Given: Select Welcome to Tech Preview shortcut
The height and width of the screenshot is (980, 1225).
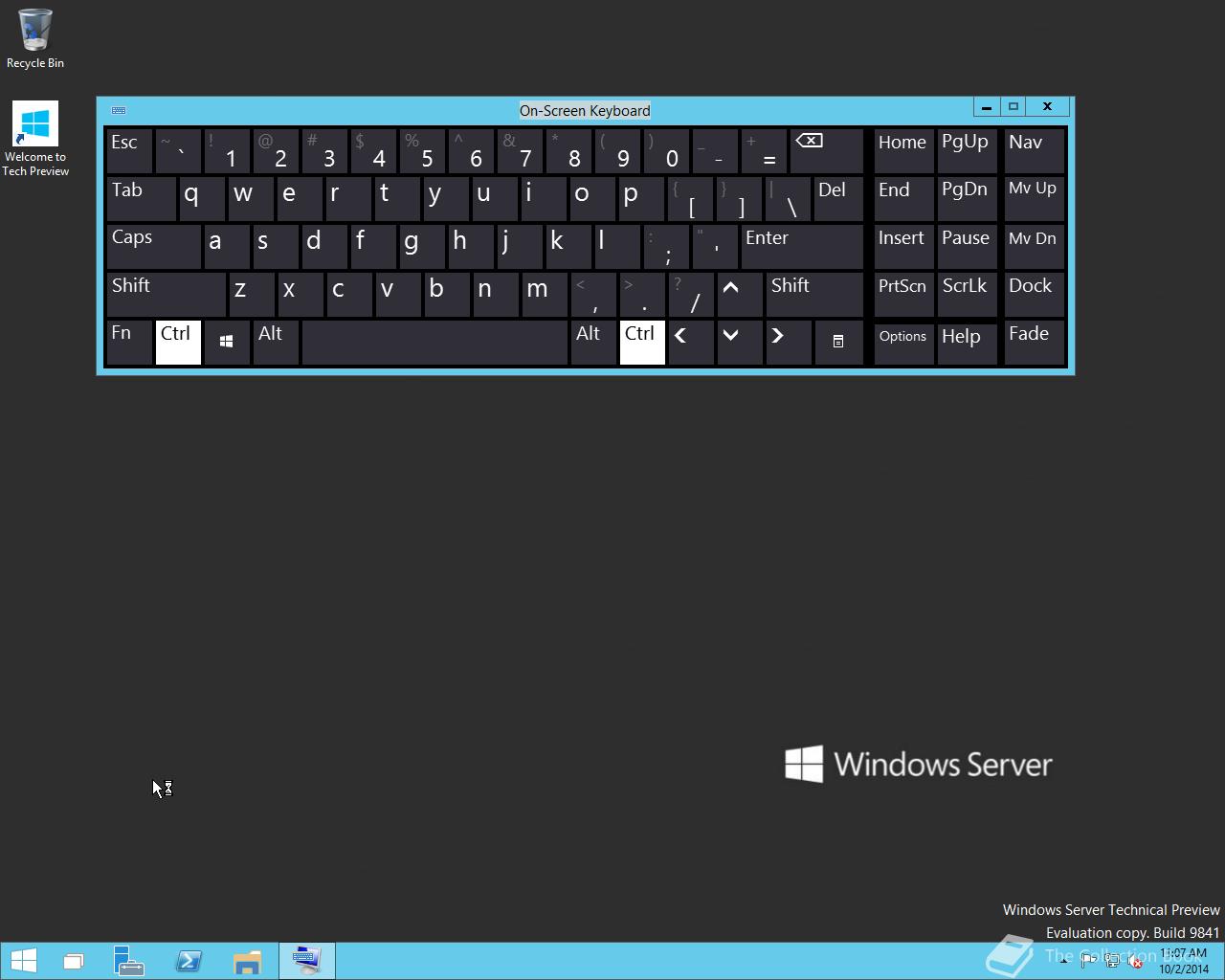Looking at the screenshot, I should [35, 139].
